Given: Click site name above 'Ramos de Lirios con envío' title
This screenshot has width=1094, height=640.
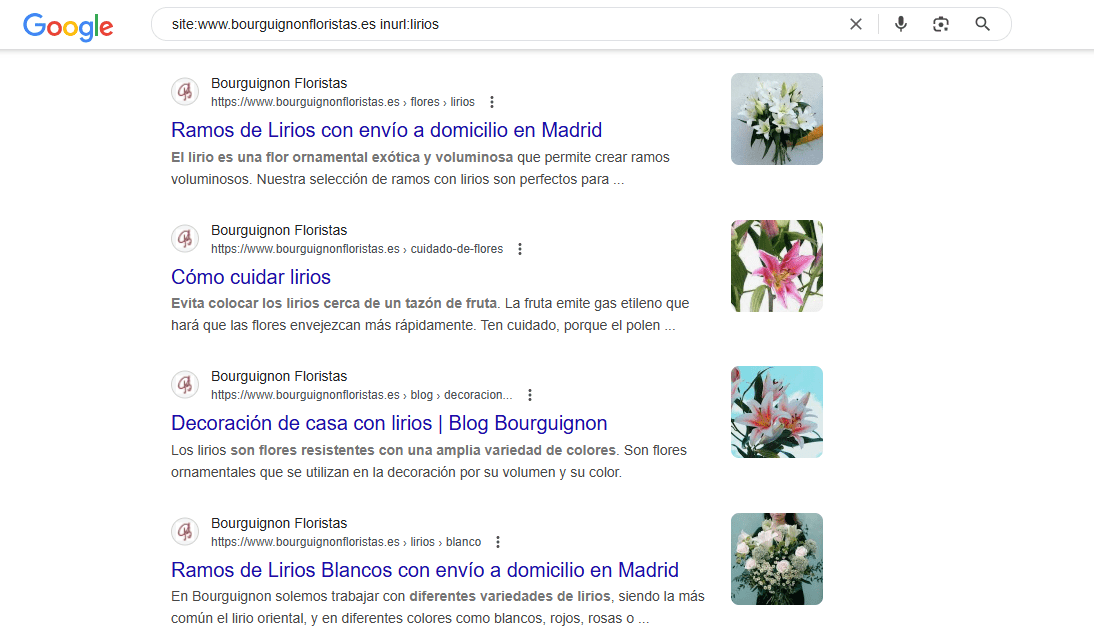Looking at the screenshot, I should [x=279, y=83].
